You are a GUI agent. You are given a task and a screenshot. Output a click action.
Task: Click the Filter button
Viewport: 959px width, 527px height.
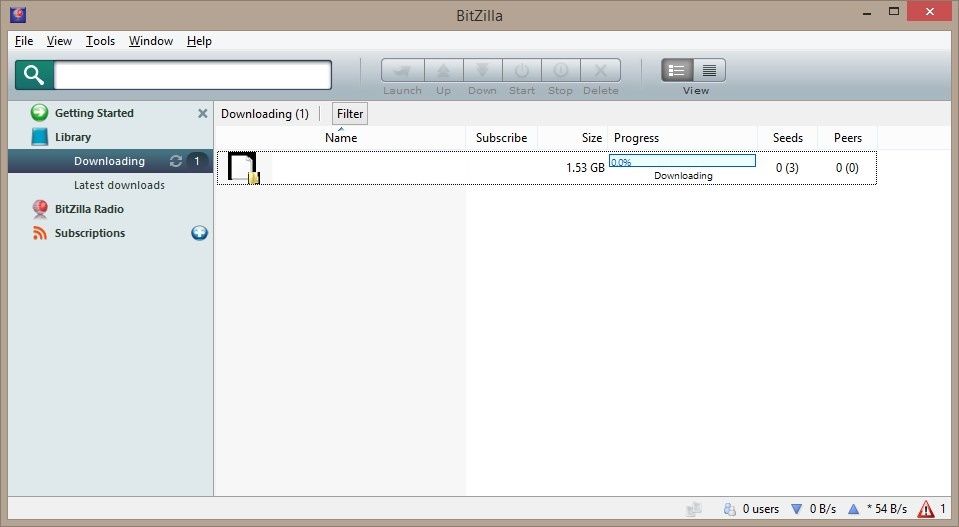350,114
